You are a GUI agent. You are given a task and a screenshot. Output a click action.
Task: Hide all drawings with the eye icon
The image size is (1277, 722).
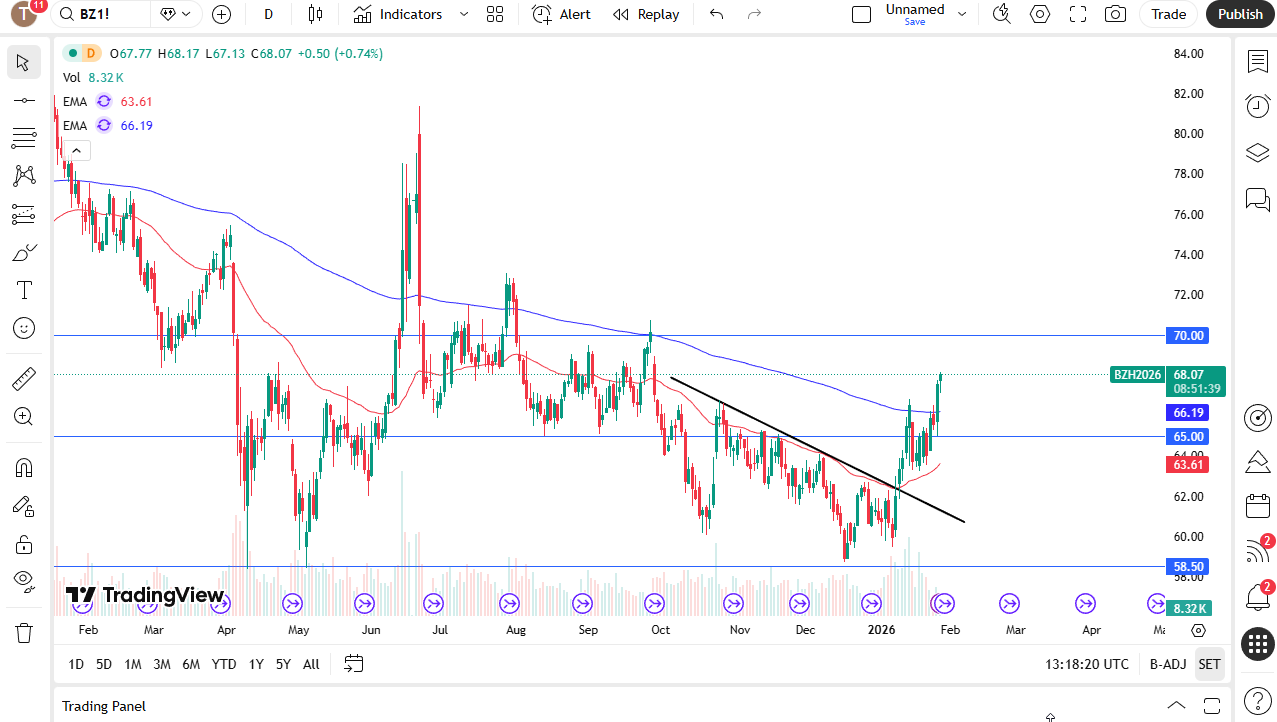(x=24, y=581)
